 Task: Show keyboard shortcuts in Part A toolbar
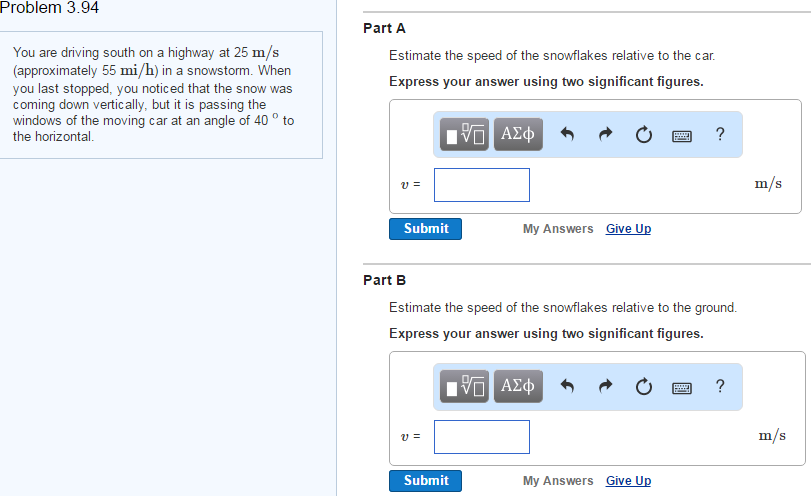click(682, 136)
